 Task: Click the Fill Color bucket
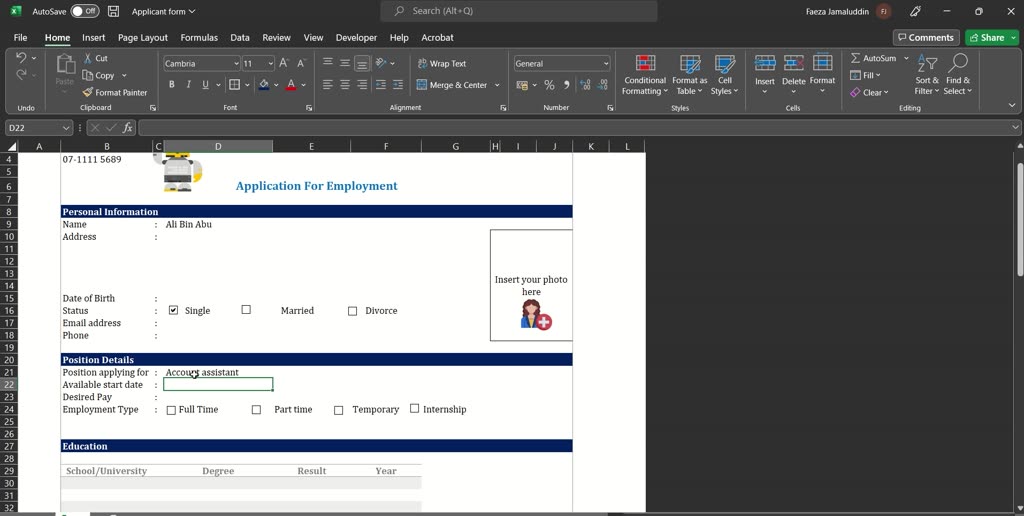[263, 84]
